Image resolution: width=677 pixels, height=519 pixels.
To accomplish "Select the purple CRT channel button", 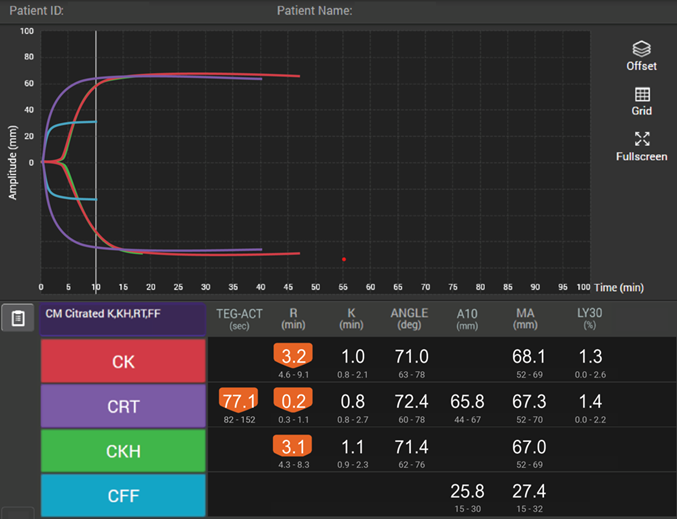I will (123, 406).
